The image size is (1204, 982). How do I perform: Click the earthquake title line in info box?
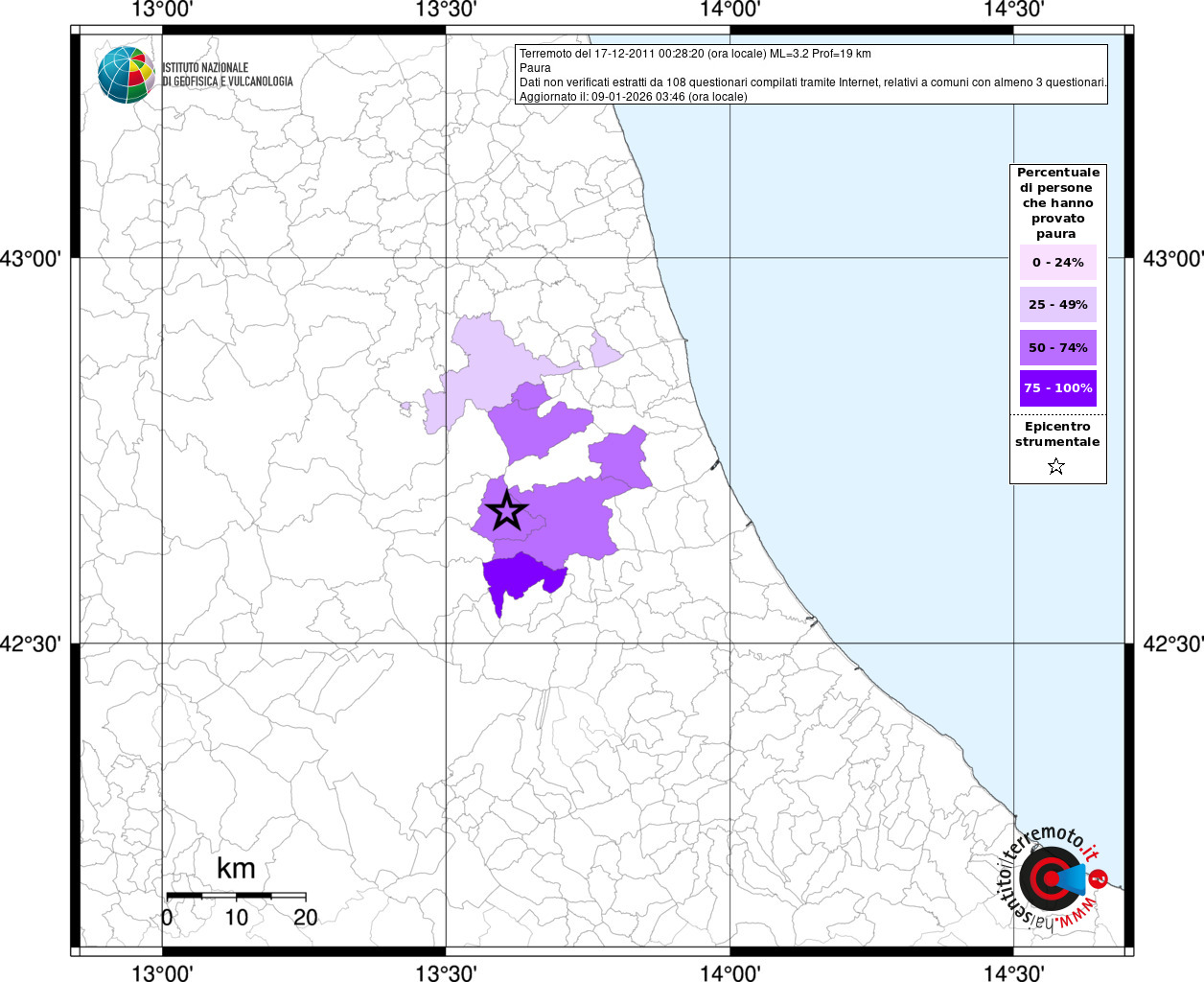tap(695, 54)
